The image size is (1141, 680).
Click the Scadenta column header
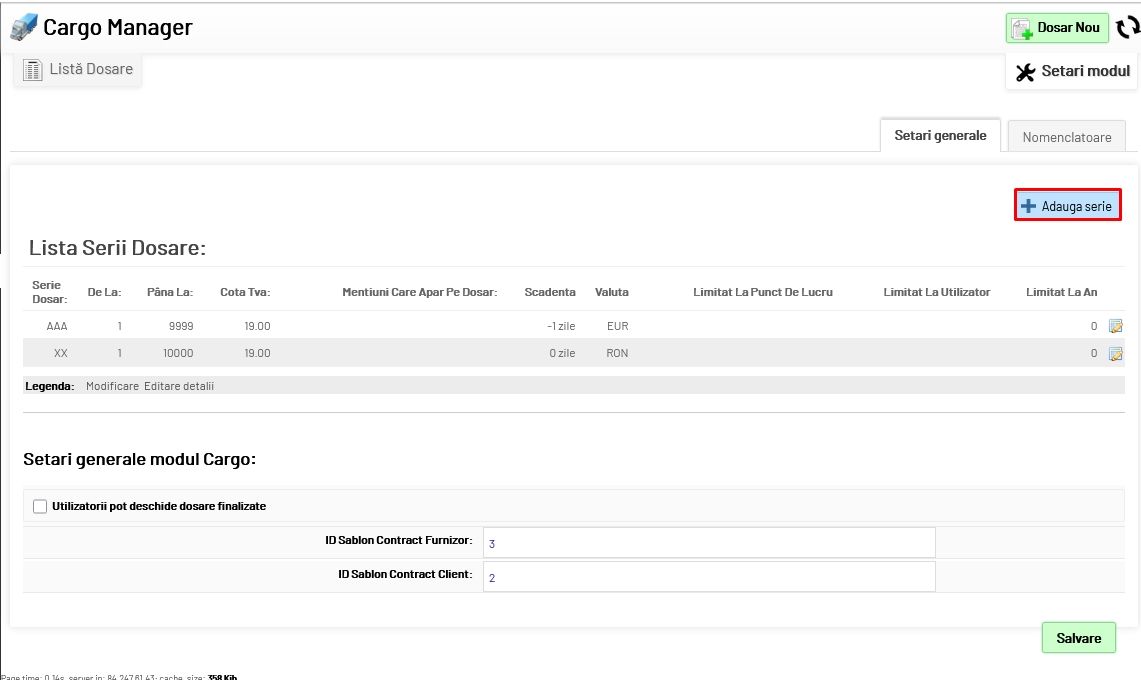click(x=549, y=292)
